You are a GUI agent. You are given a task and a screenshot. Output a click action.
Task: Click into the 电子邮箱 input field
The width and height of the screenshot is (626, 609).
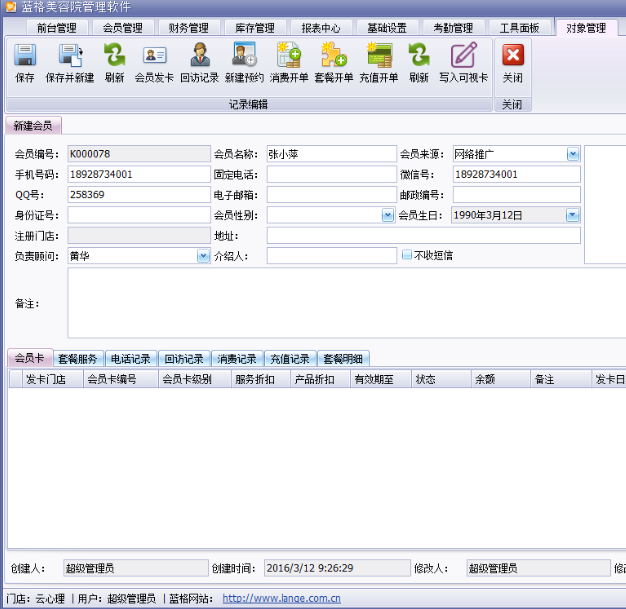click(331, 195)
